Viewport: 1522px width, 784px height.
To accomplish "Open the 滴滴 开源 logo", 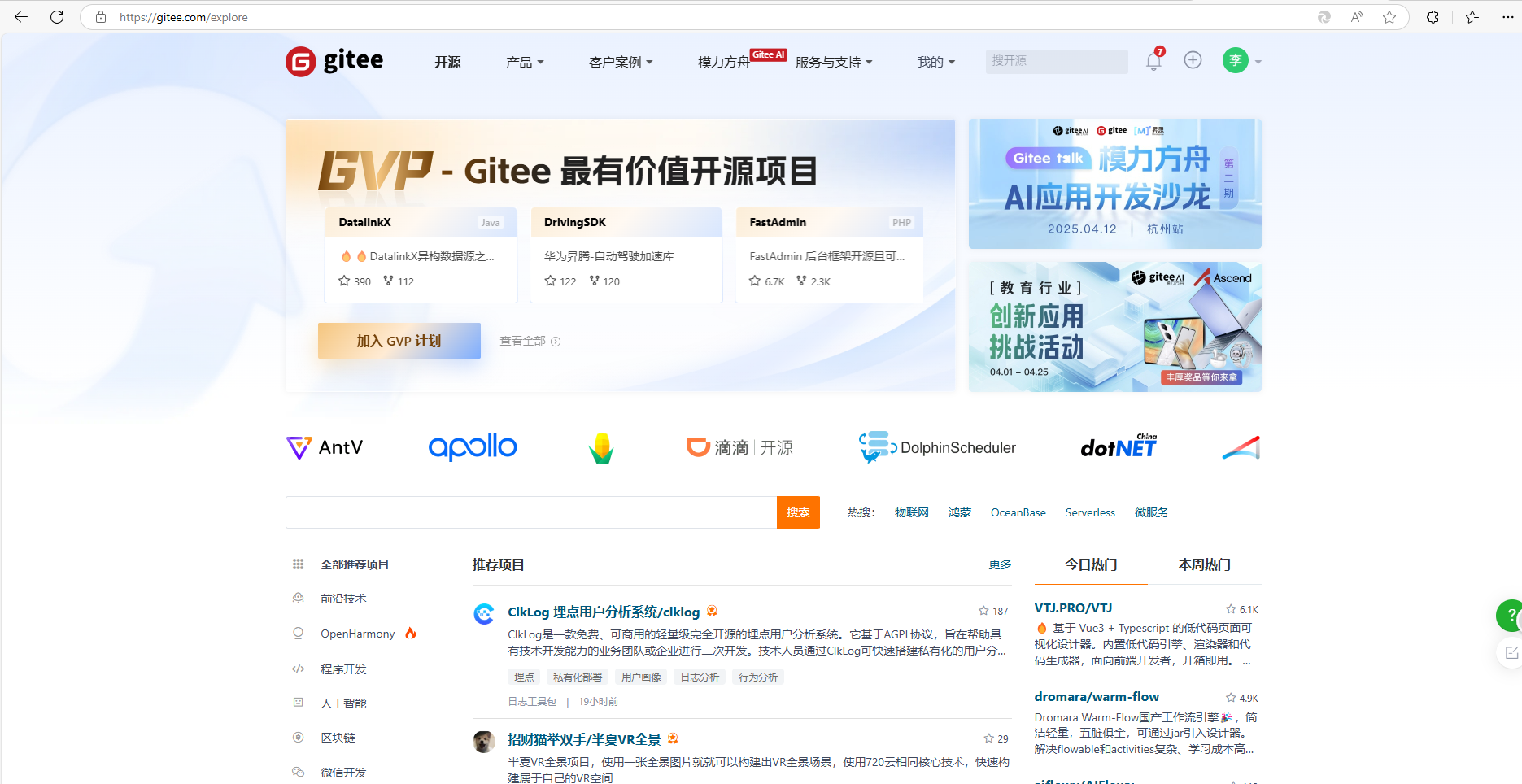I will (x=739, y=447).
